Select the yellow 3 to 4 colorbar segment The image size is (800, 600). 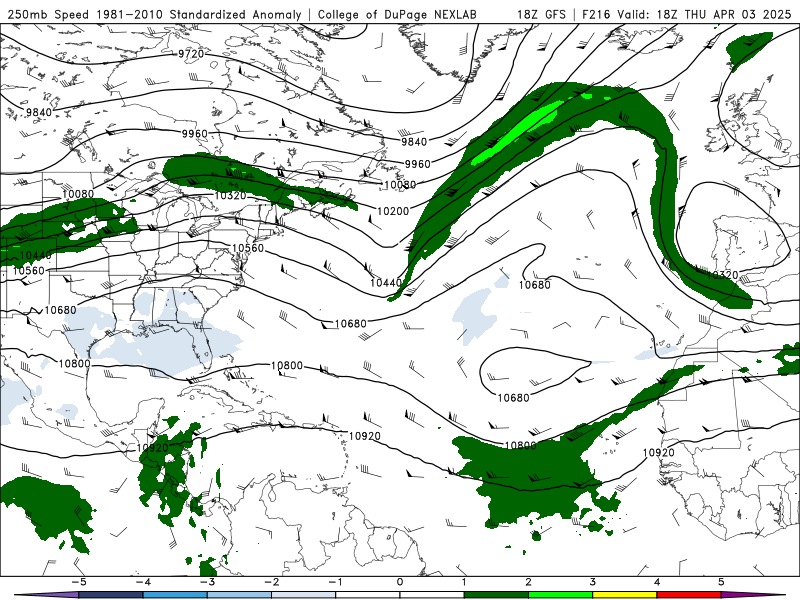[x=624, y=595]
